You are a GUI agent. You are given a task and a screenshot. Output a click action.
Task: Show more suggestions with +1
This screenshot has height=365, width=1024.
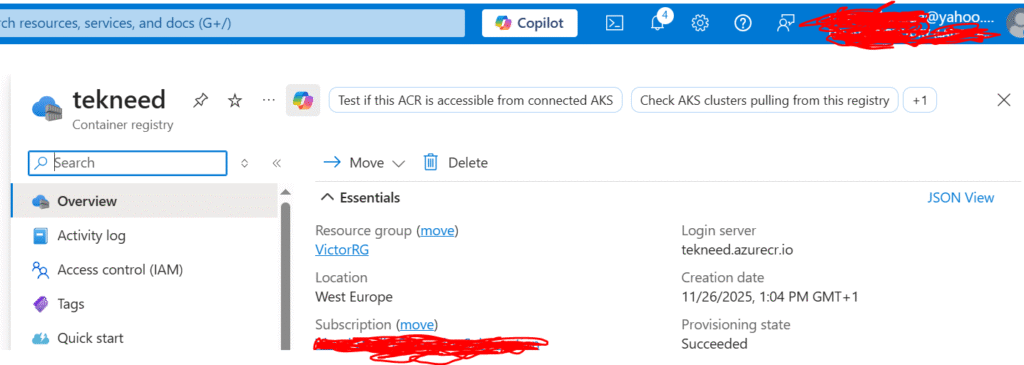coord(920,101)
